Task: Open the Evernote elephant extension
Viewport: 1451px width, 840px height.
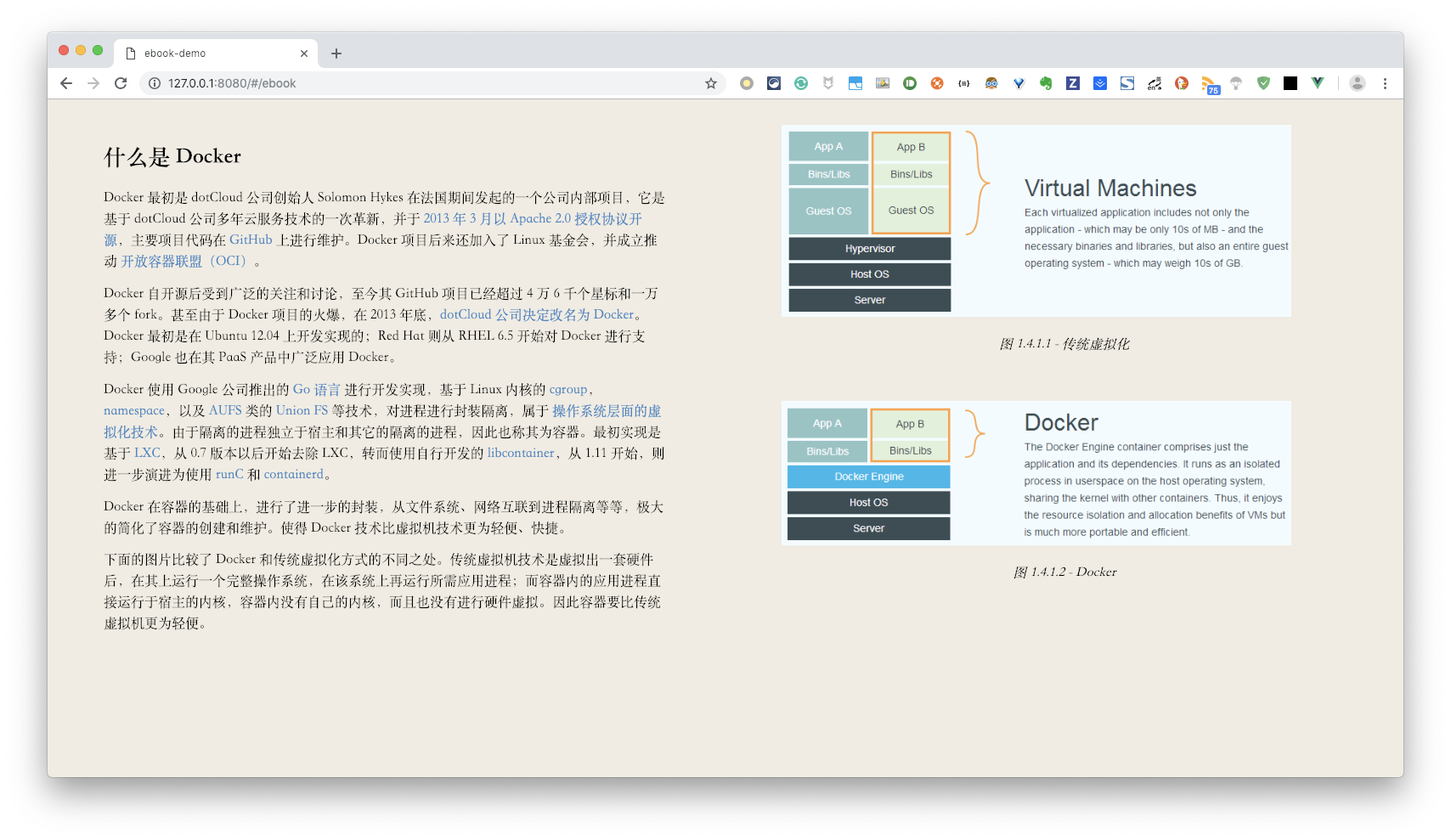Action: [1046, 83]
